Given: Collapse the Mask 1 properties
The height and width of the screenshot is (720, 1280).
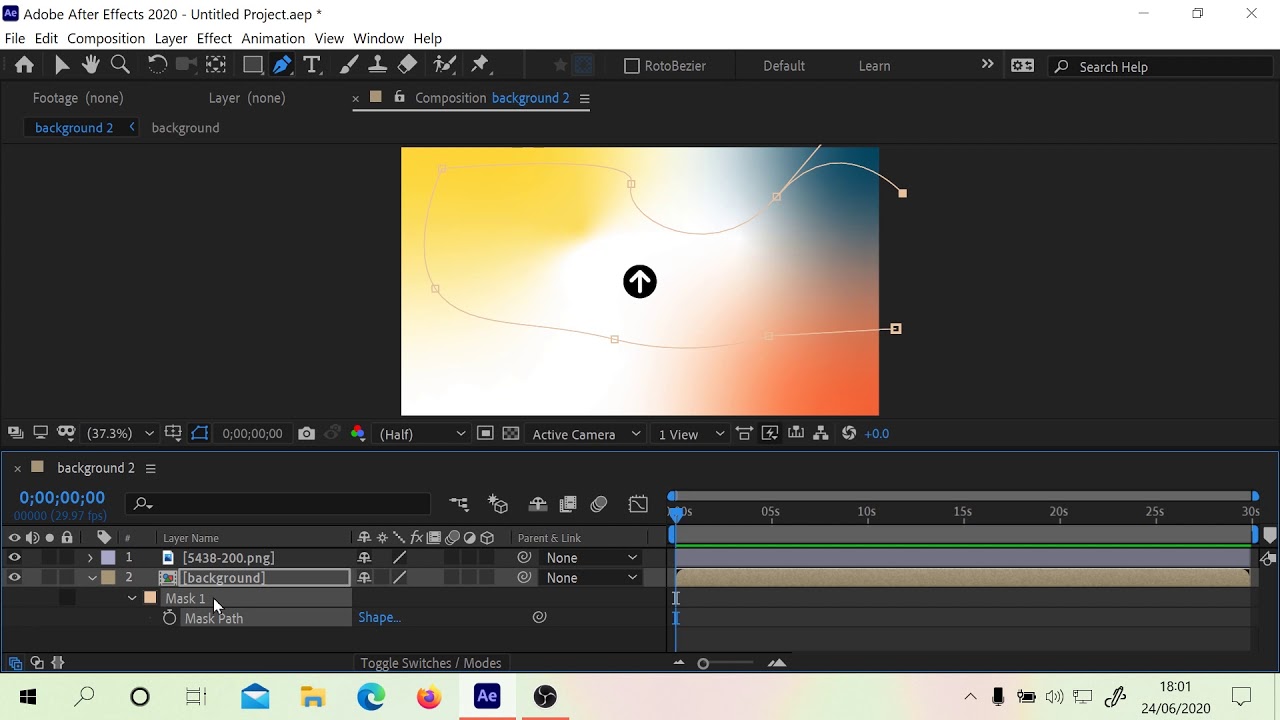Looking at the screenshot, I should 132,598.
